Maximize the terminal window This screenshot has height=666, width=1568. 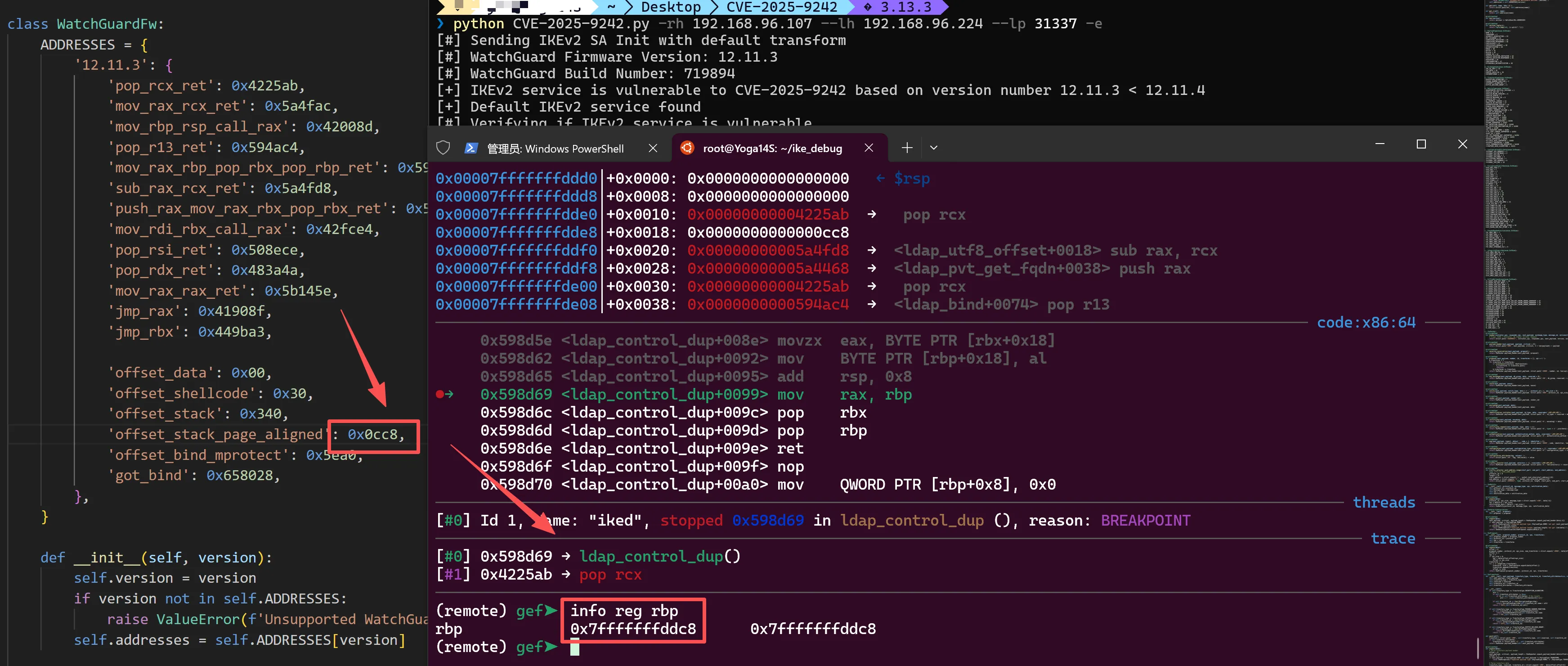click(1421, 144)
